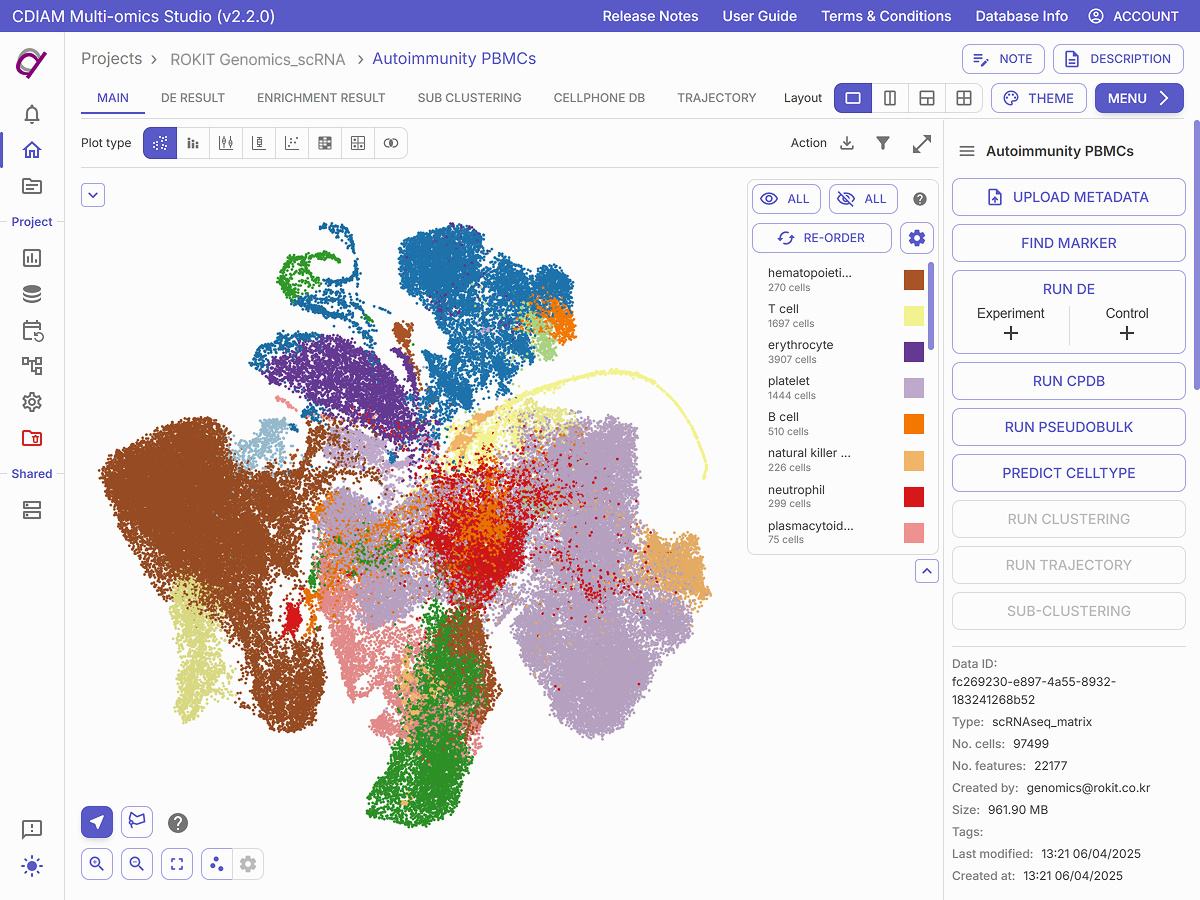Select two-column layout
Screen dimensions: 1200x900
pyautogui.click(x=890, y=98)
